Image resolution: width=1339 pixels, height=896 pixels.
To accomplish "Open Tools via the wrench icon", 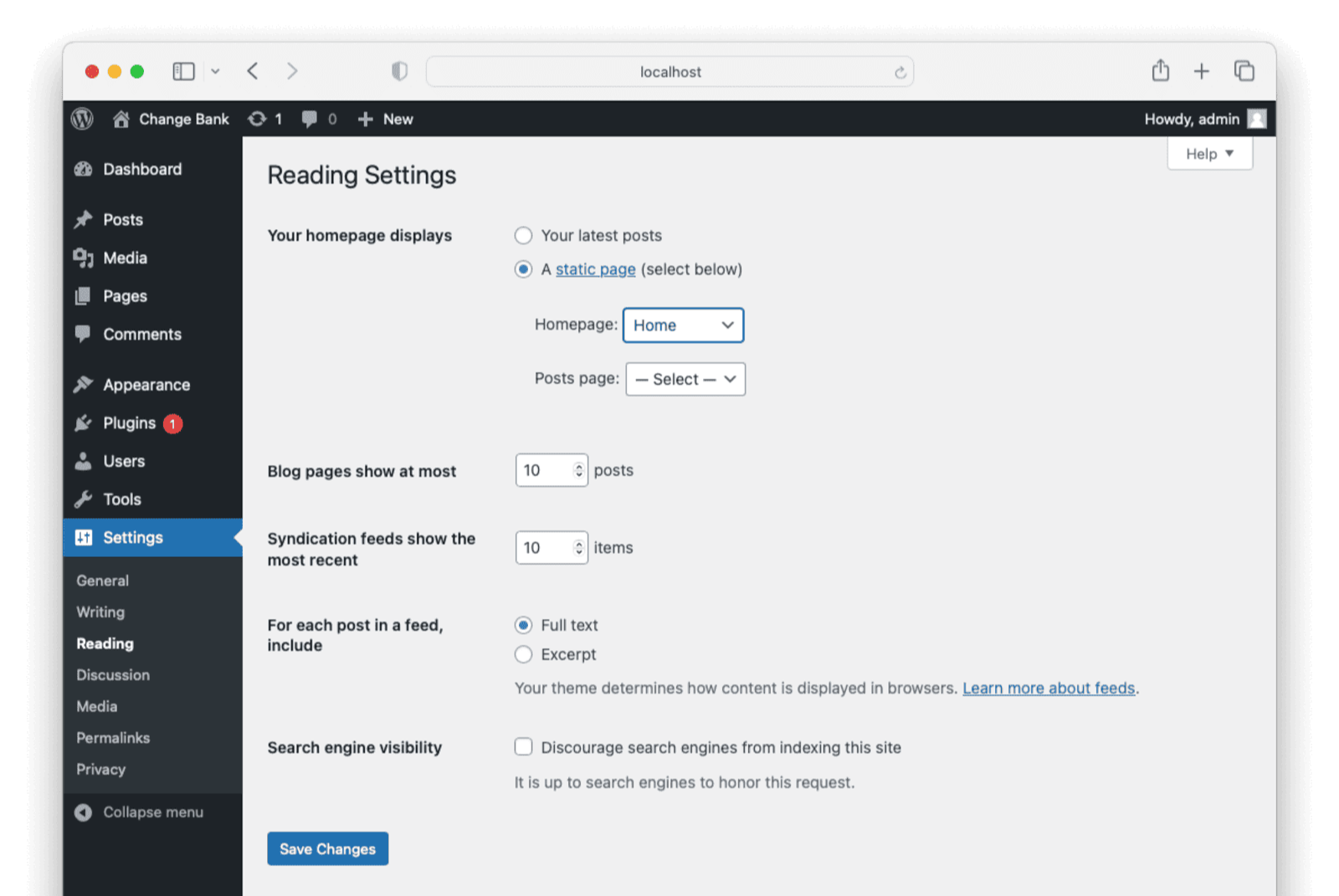I will [84, 499].
